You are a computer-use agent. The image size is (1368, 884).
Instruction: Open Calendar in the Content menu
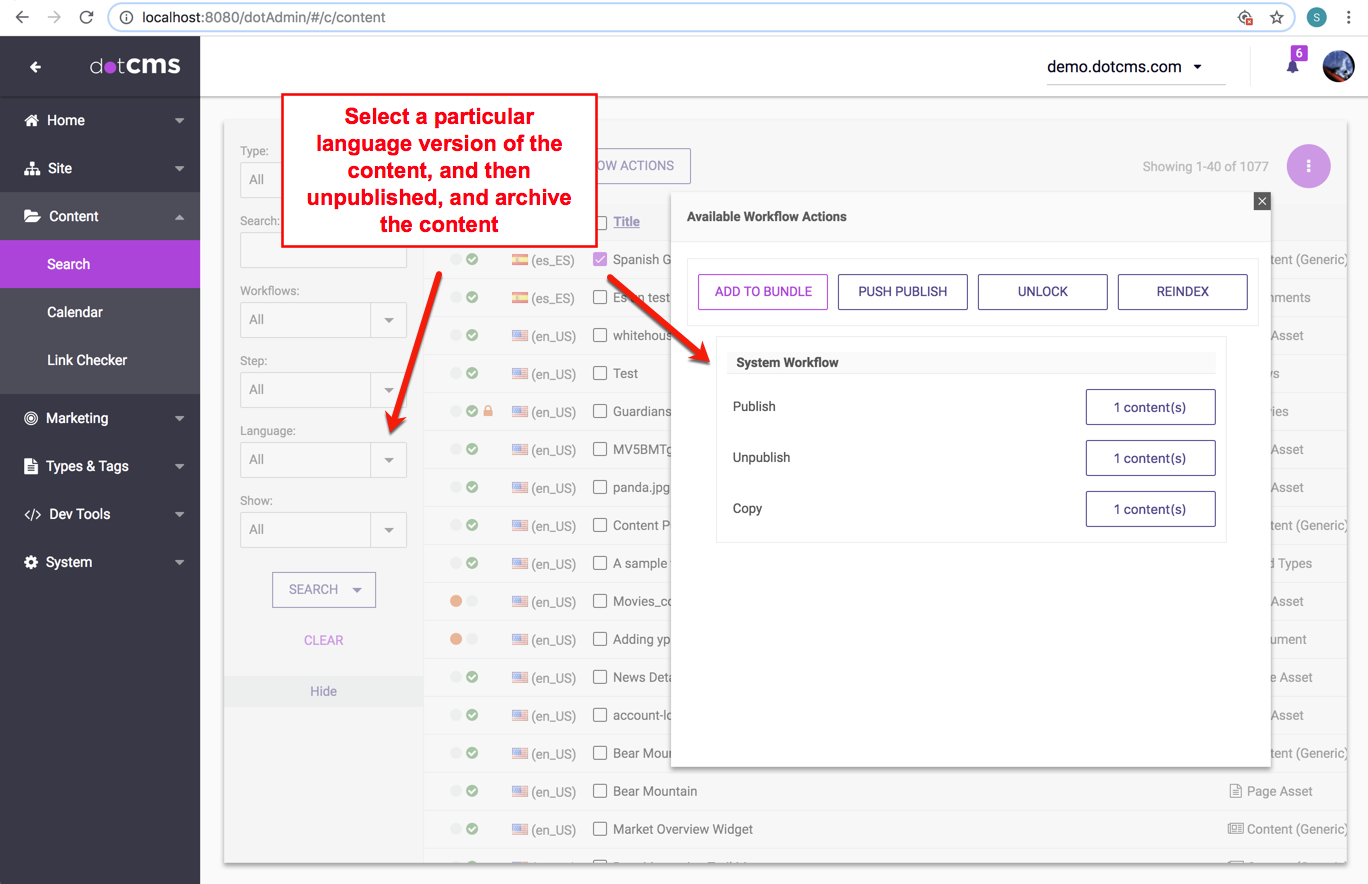coord(75,312)
